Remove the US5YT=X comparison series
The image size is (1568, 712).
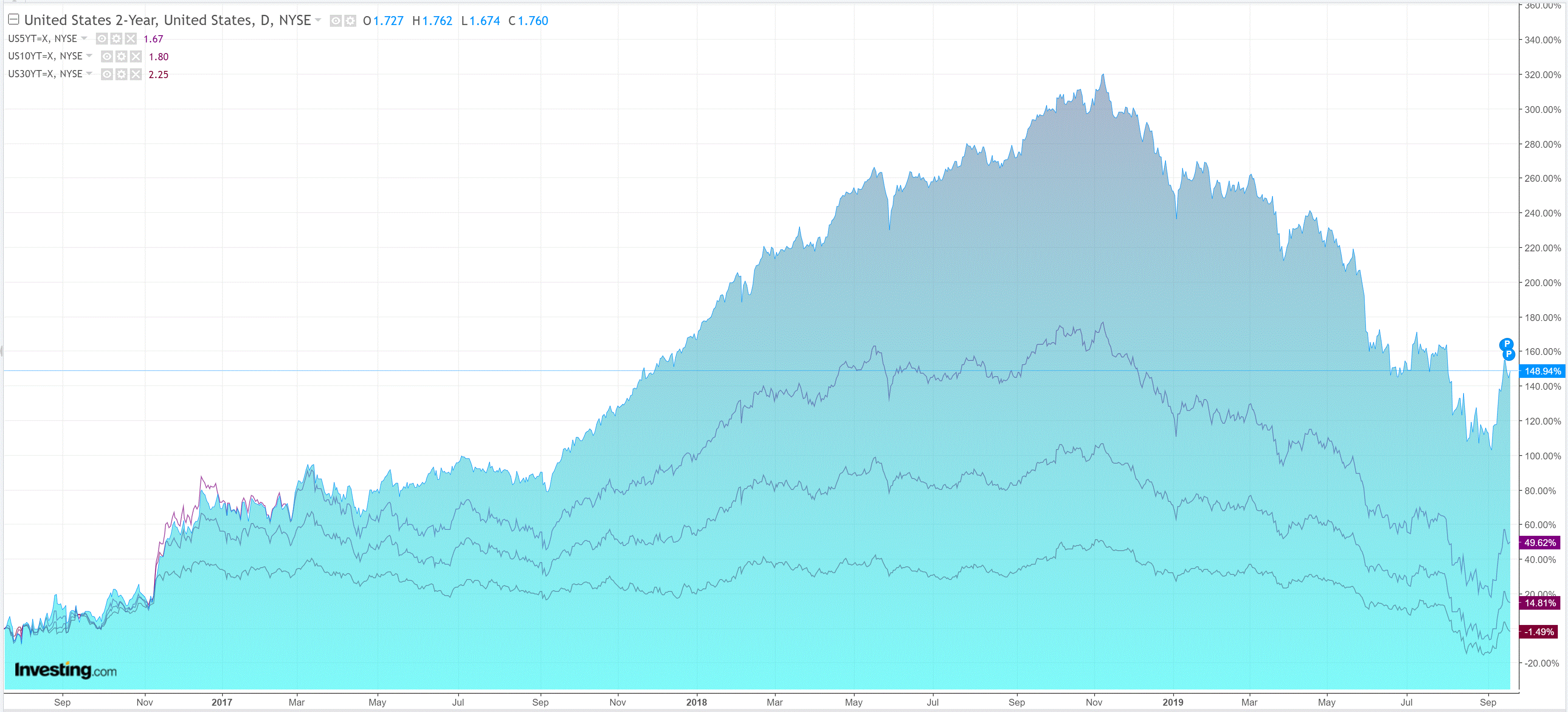pos(131,39)
